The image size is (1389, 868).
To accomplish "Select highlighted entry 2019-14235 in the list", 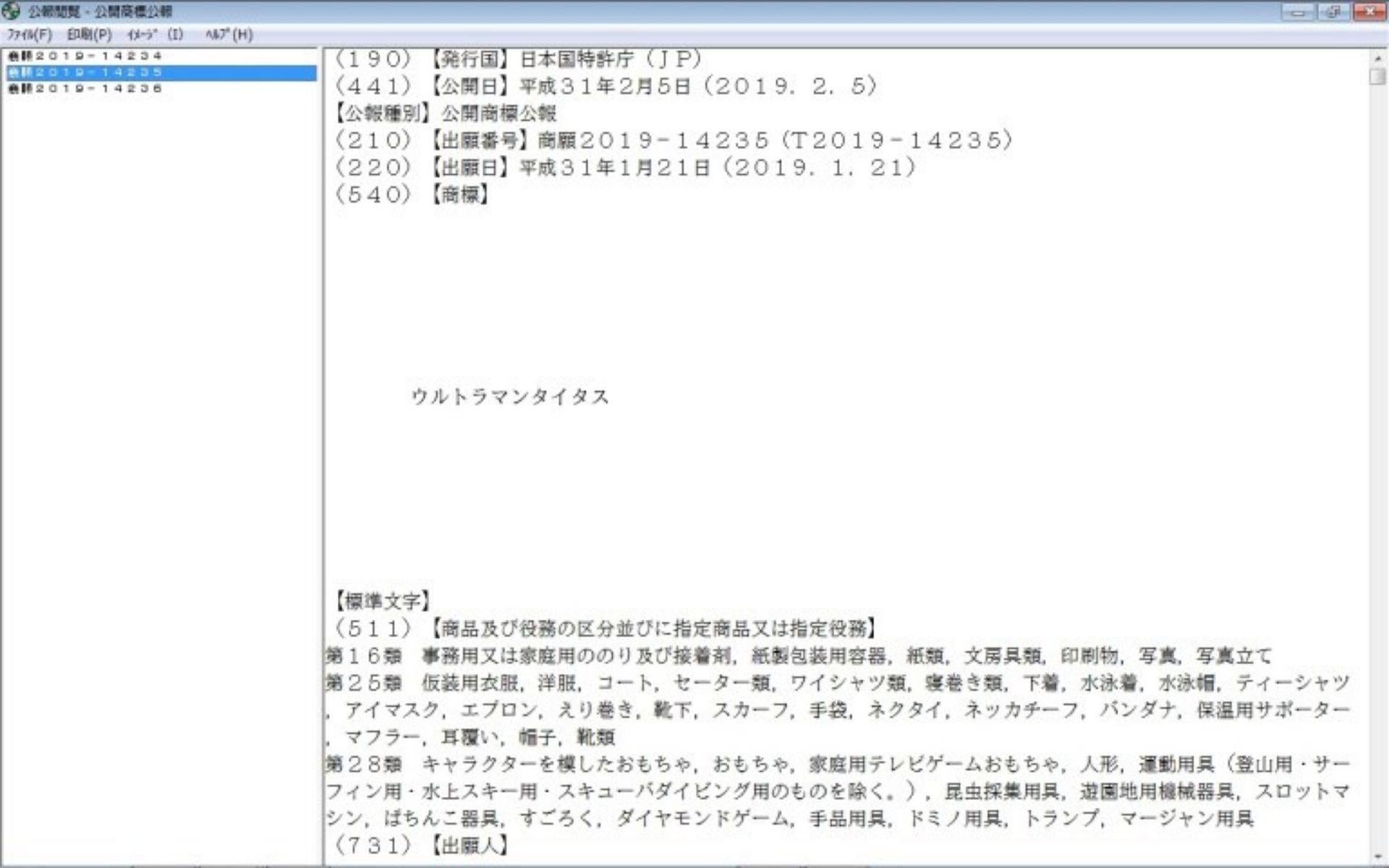I will coord(85,72).
